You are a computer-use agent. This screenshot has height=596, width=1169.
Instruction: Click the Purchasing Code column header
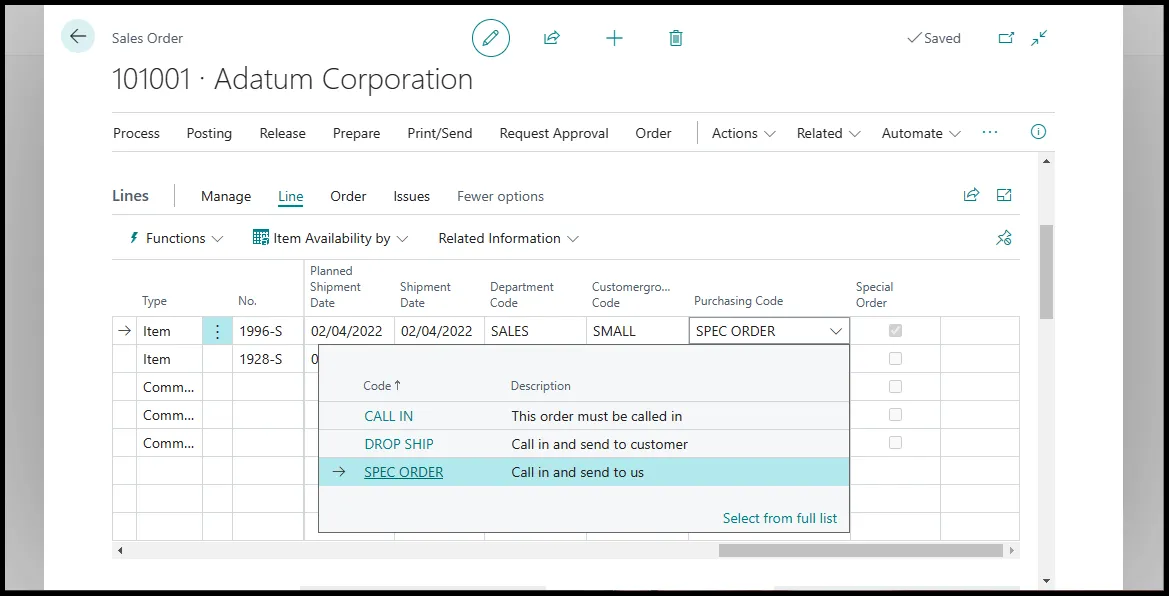738,301
